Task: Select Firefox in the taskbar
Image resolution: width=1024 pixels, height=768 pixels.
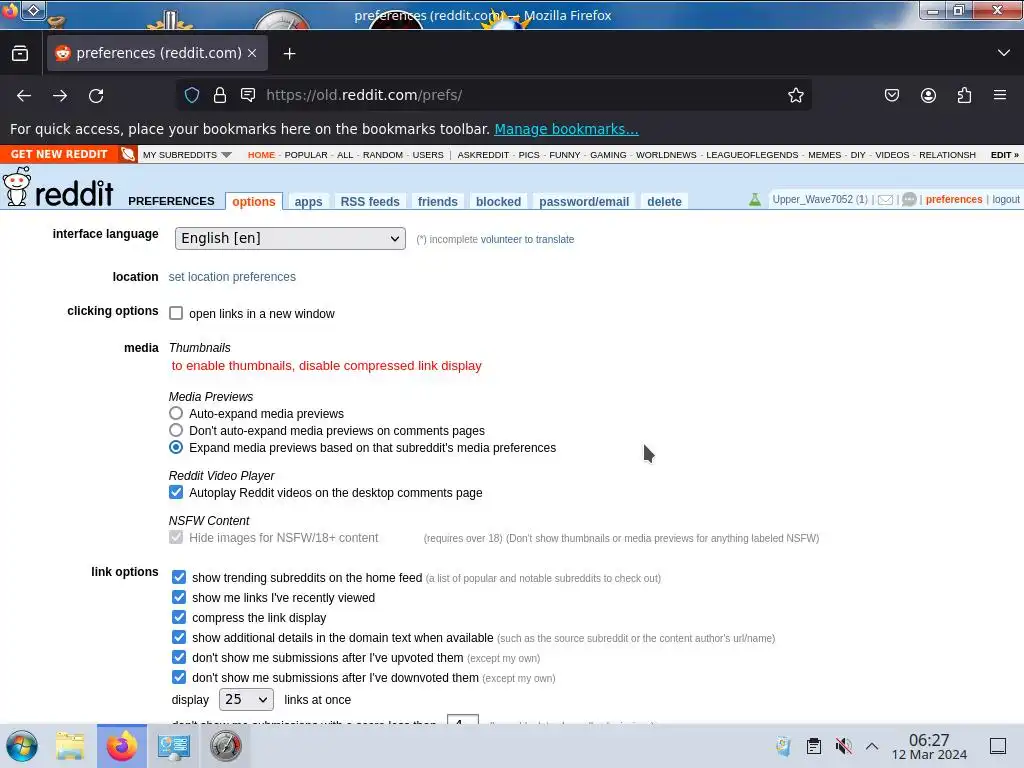Action: pos(122,746)
